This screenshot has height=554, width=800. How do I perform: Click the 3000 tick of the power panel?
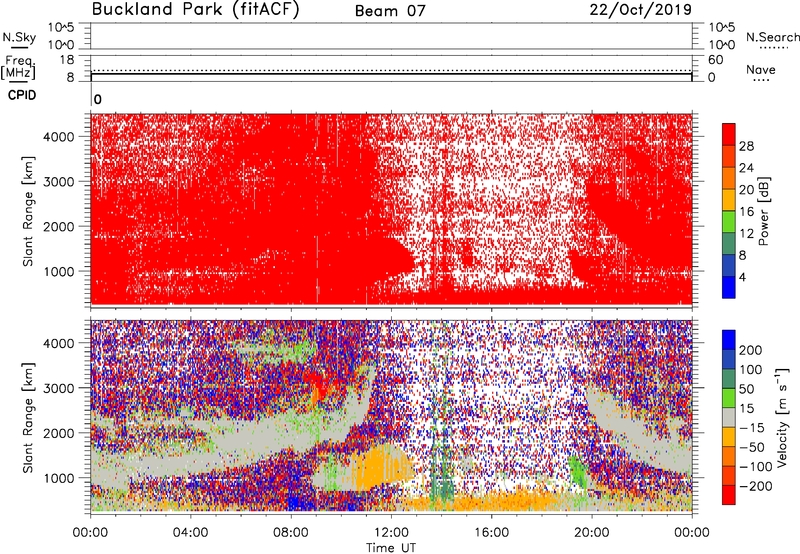(x=58, y=182)
